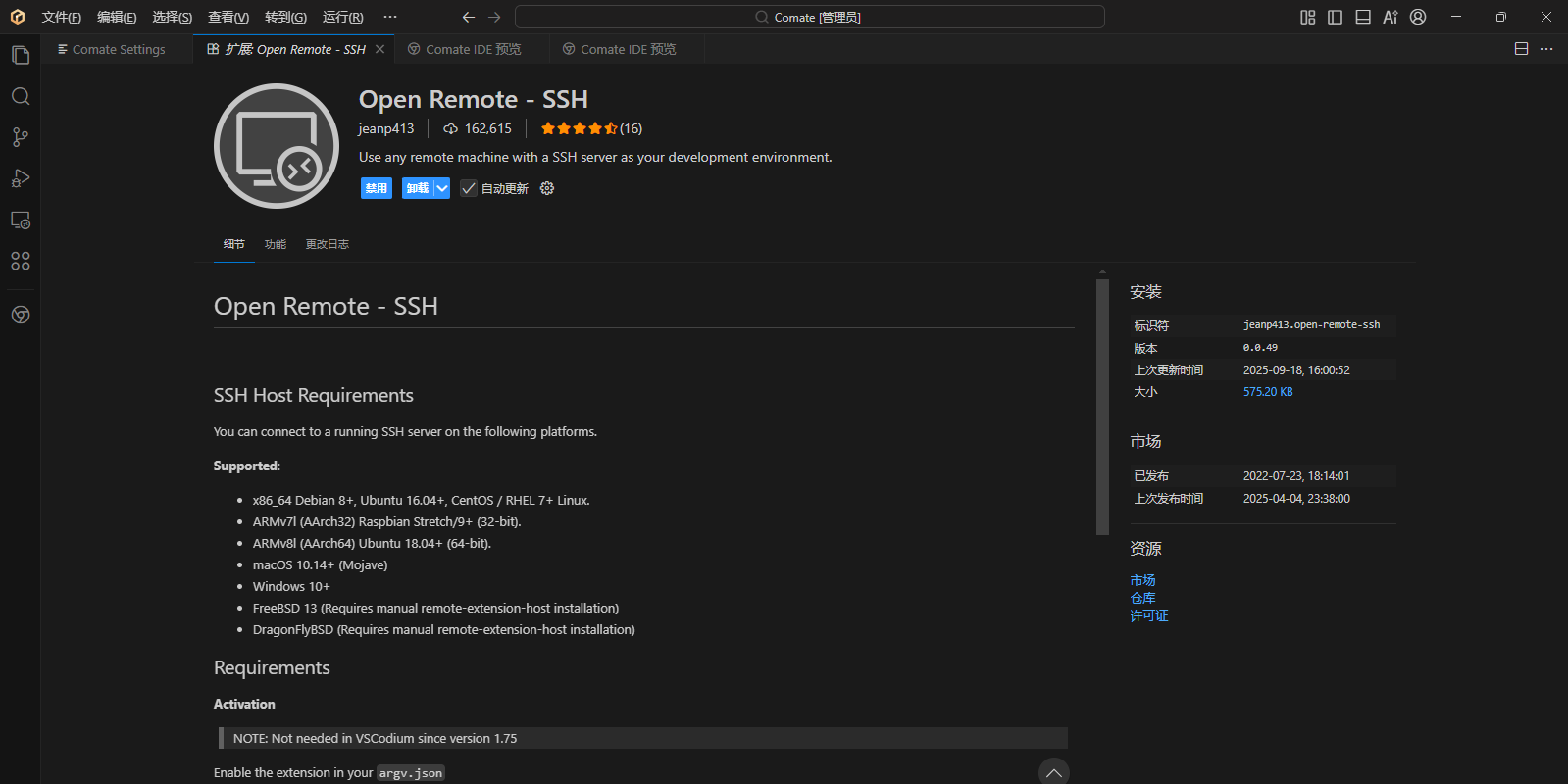1568x784 pixels.
Task: Uncheck the 自动更新 checkbox
Action: [469, 188]
